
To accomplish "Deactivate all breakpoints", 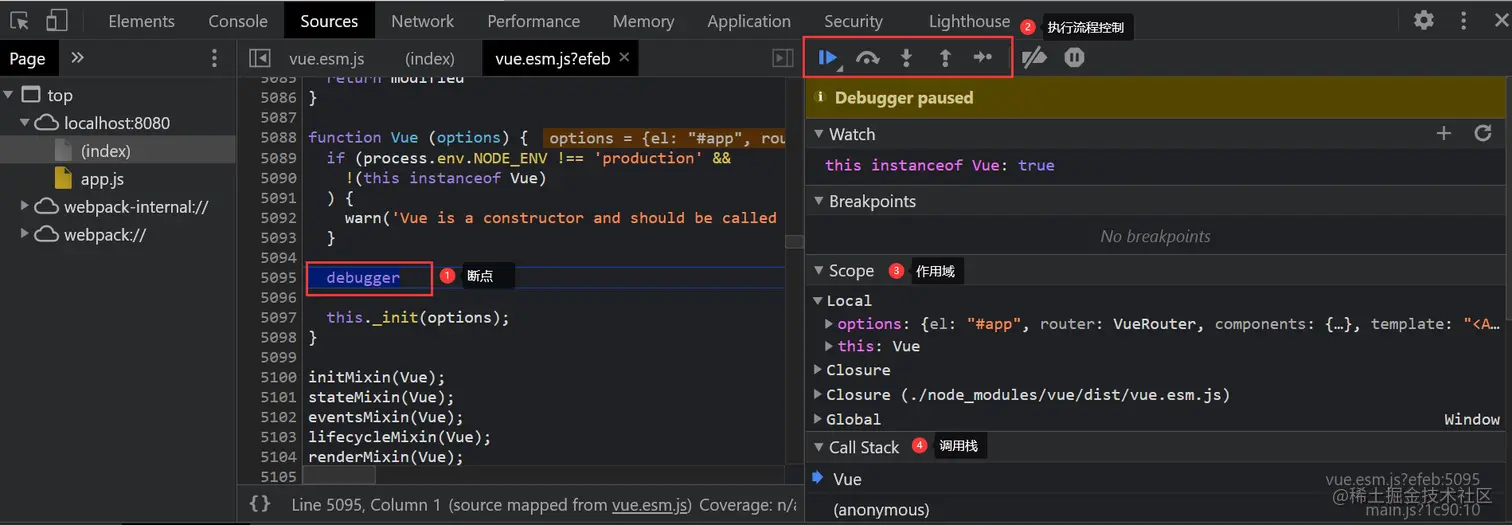I will [x=1034, y=58].
